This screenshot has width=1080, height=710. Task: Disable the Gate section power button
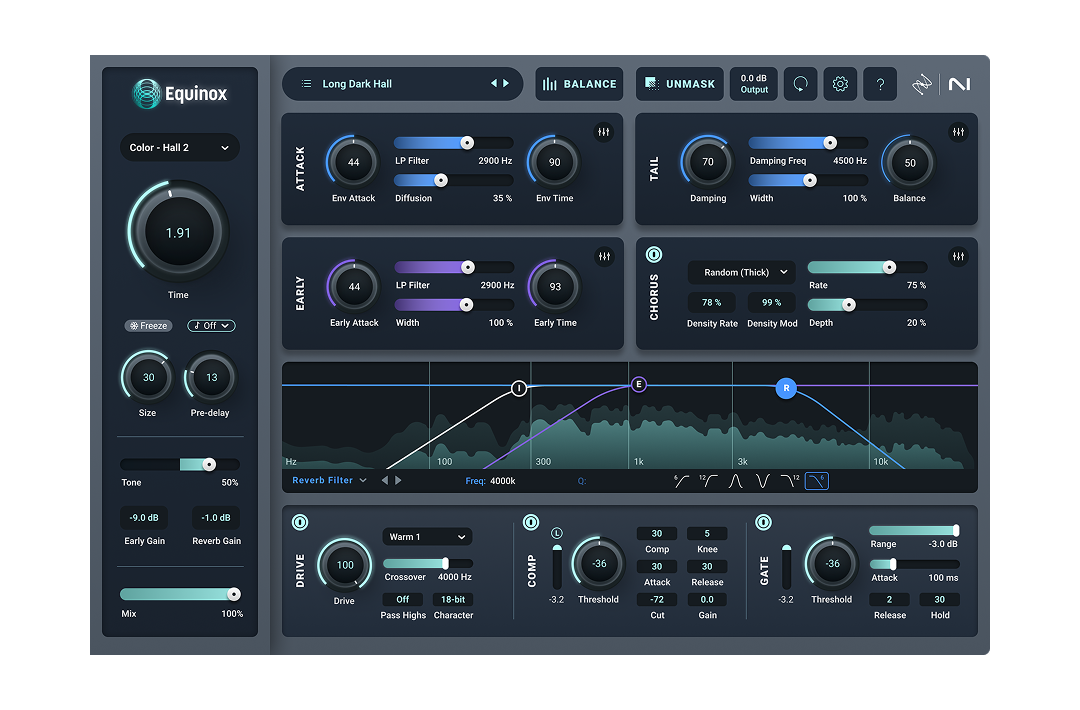point(764,522)
